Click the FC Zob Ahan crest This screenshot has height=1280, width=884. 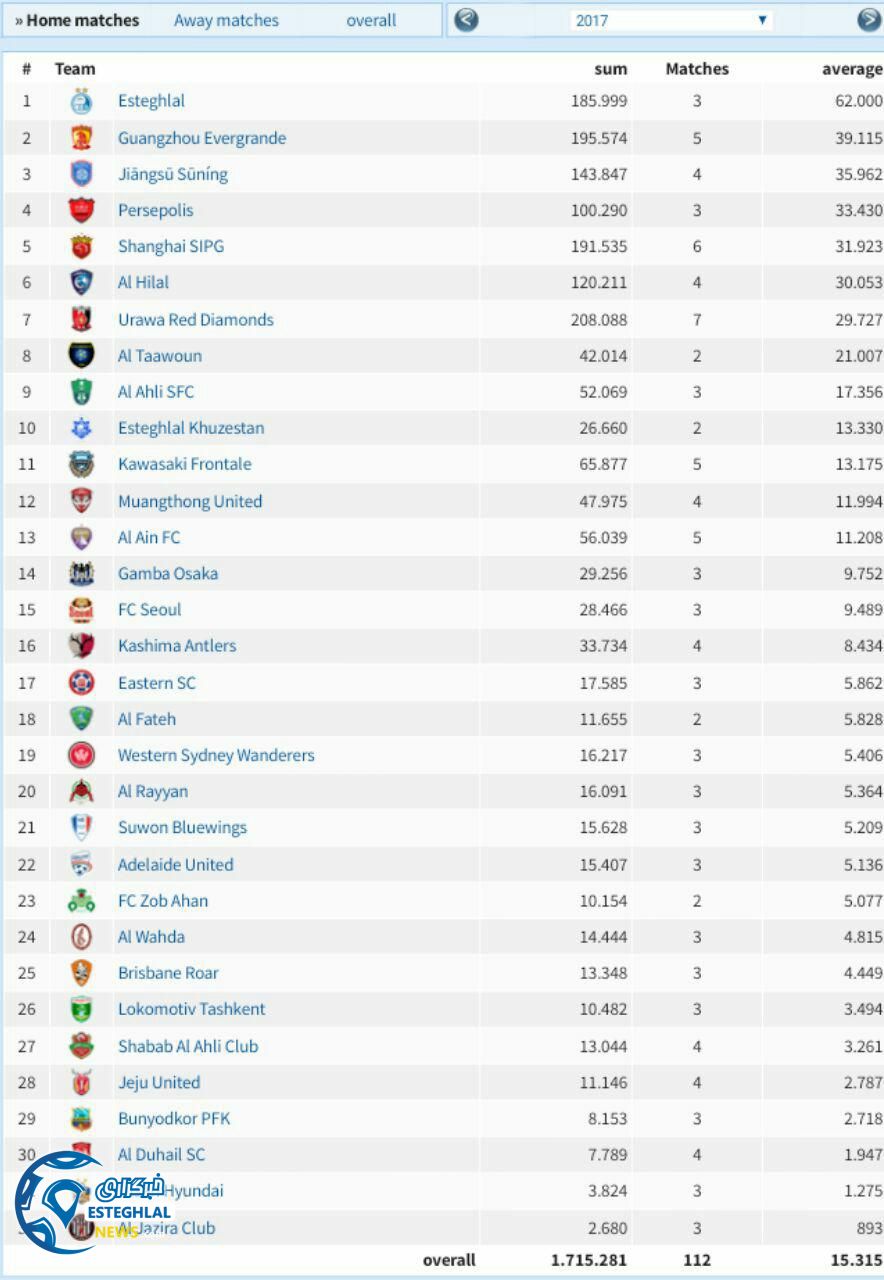pos(81,901)
